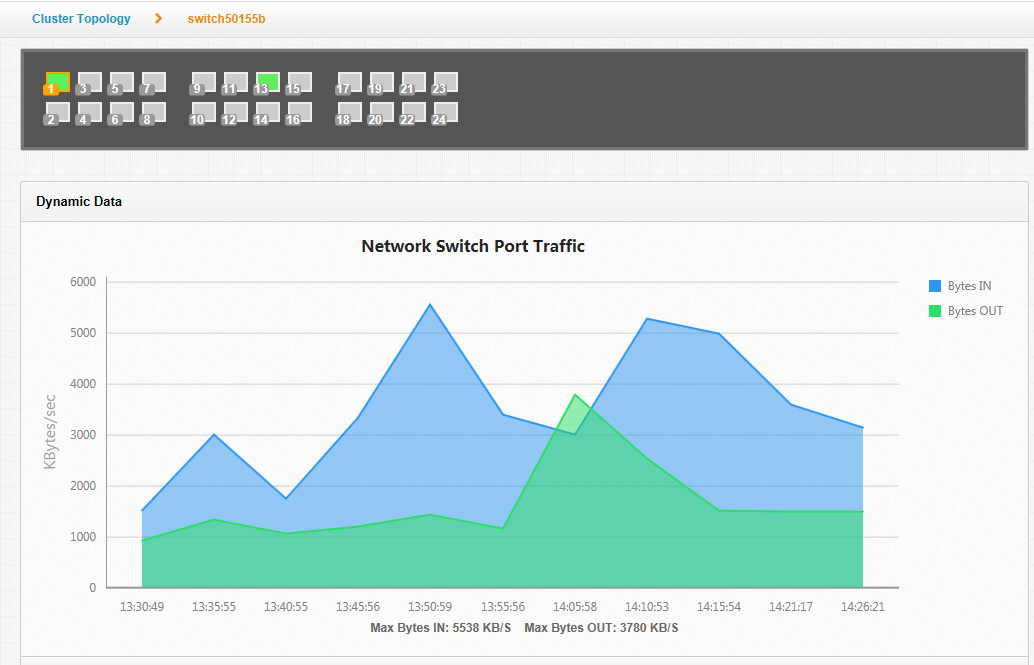Viewport: 1034px width, 665px height.
Task: Click the 14:05:58 time axis label
Action: [575, 606]
